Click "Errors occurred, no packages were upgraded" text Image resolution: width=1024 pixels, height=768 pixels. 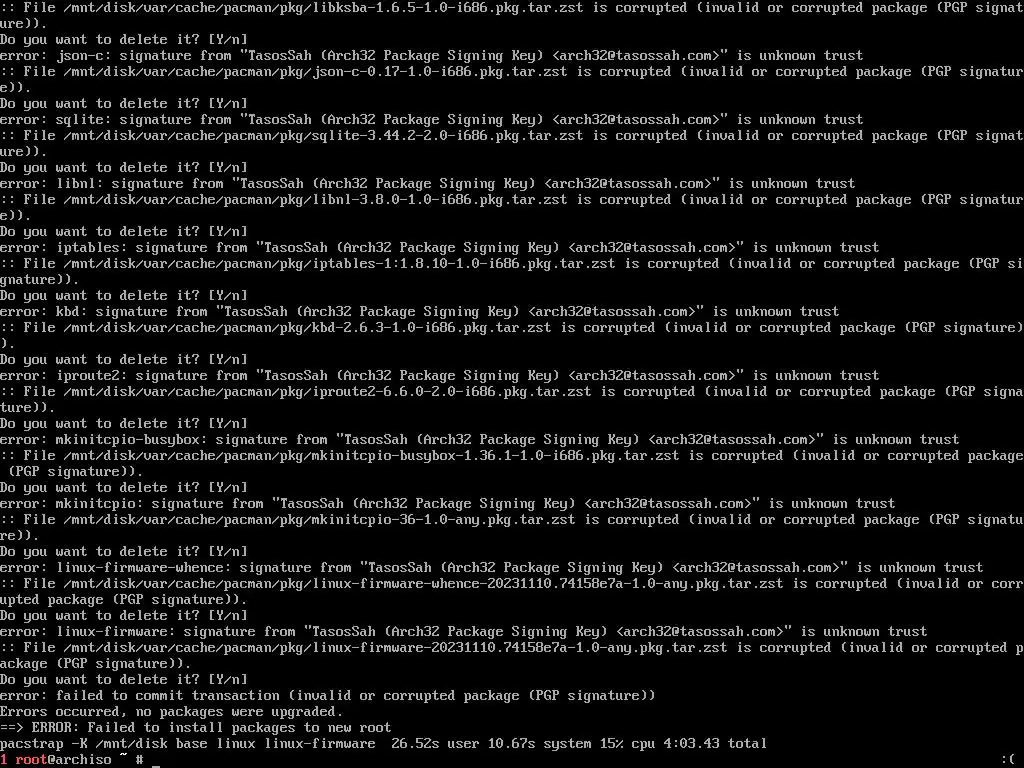[x=171, y=711]
